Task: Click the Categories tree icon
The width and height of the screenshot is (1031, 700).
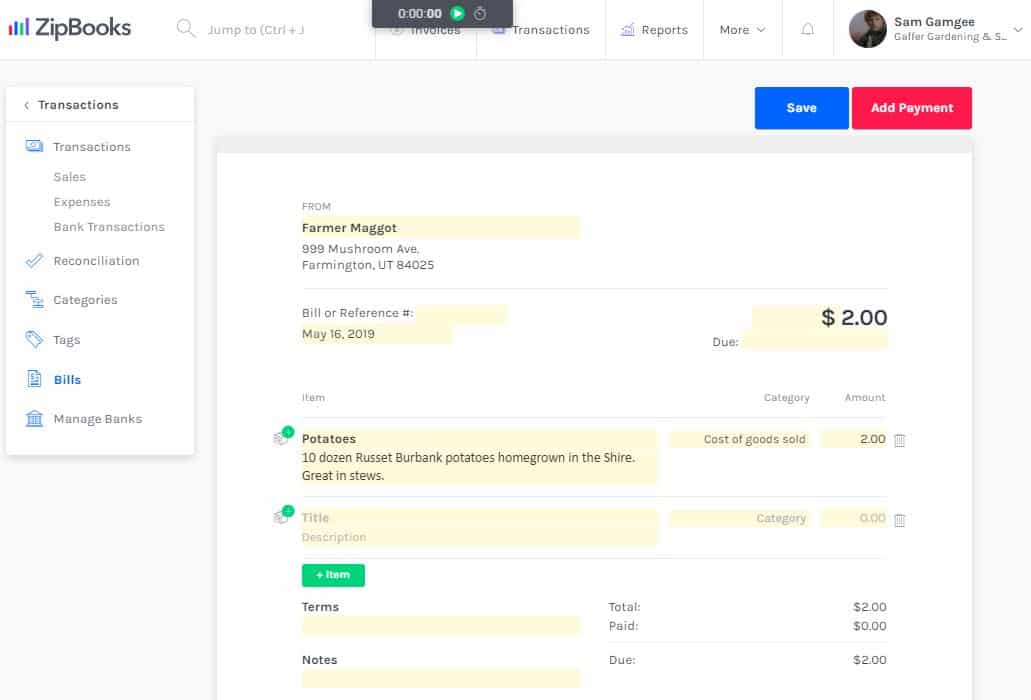Action: point(34,300)
